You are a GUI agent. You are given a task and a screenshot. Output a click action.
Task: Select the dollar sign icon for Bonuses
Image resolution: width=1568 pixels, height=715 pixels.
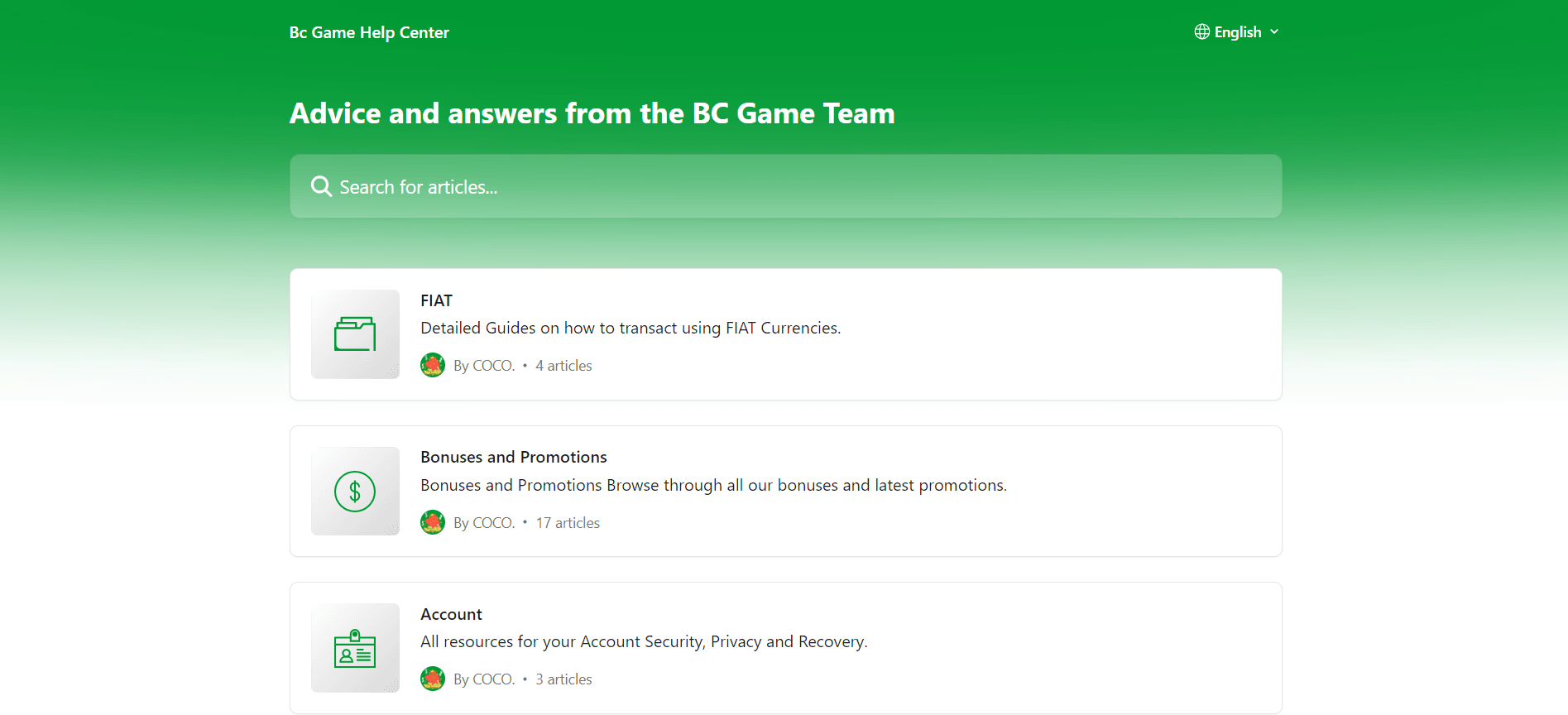click(x=354, y=491)
